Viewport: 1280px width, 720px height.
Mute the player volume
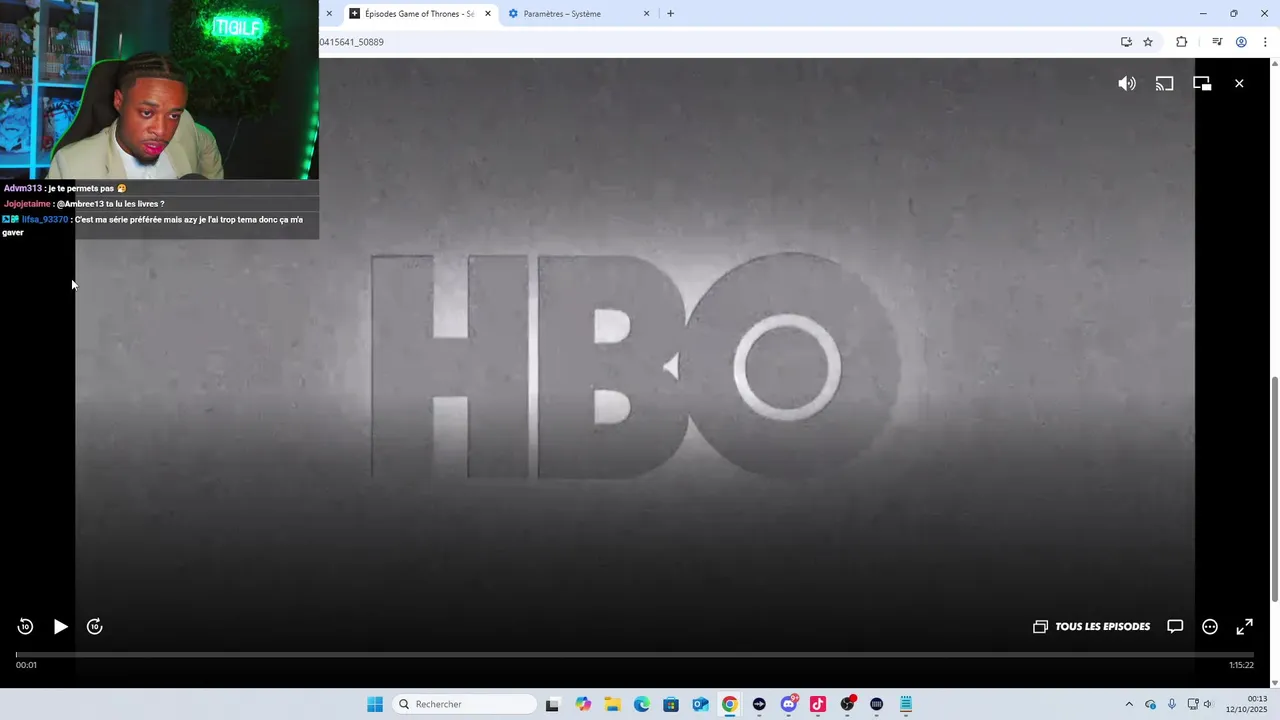click(x=1127, y=84)
